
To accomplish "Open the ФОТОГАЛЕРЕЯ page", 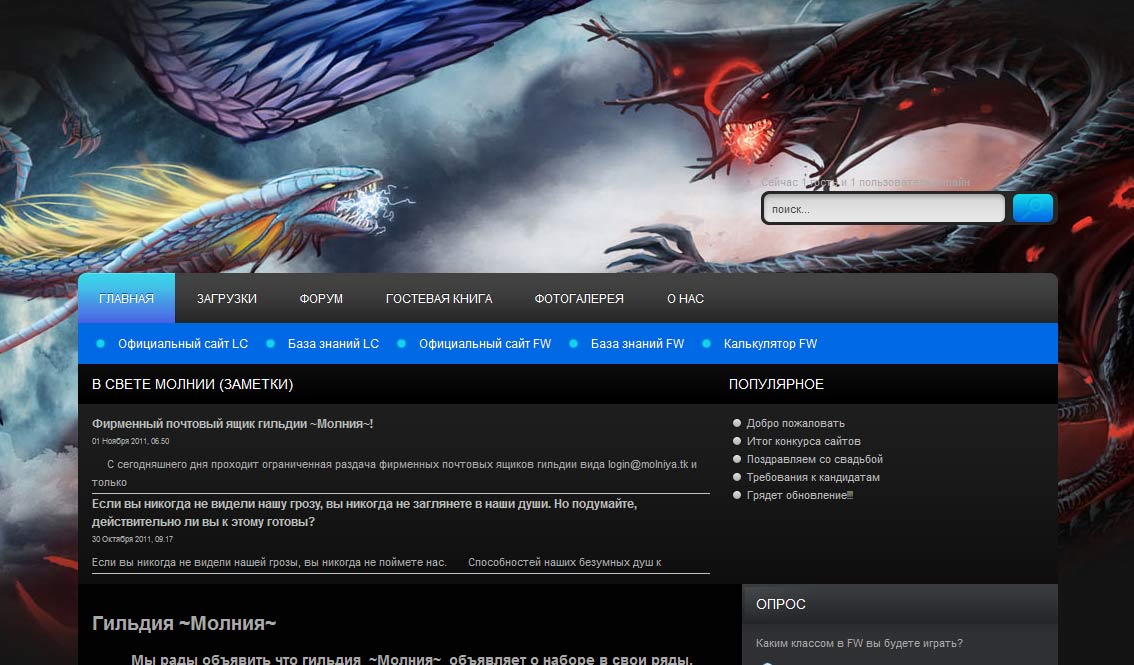I will 579,299.
